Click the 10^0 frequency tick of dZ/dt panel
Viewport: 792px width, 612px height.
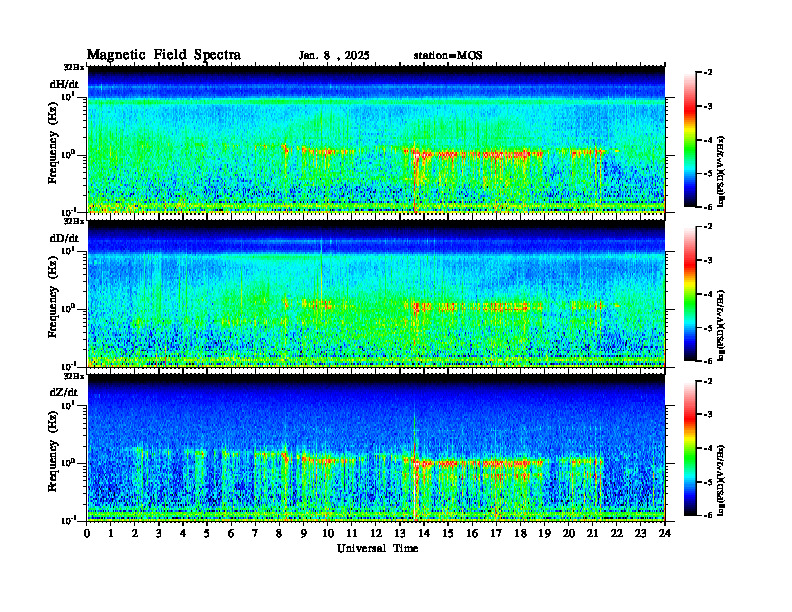(x=68, y=463)
